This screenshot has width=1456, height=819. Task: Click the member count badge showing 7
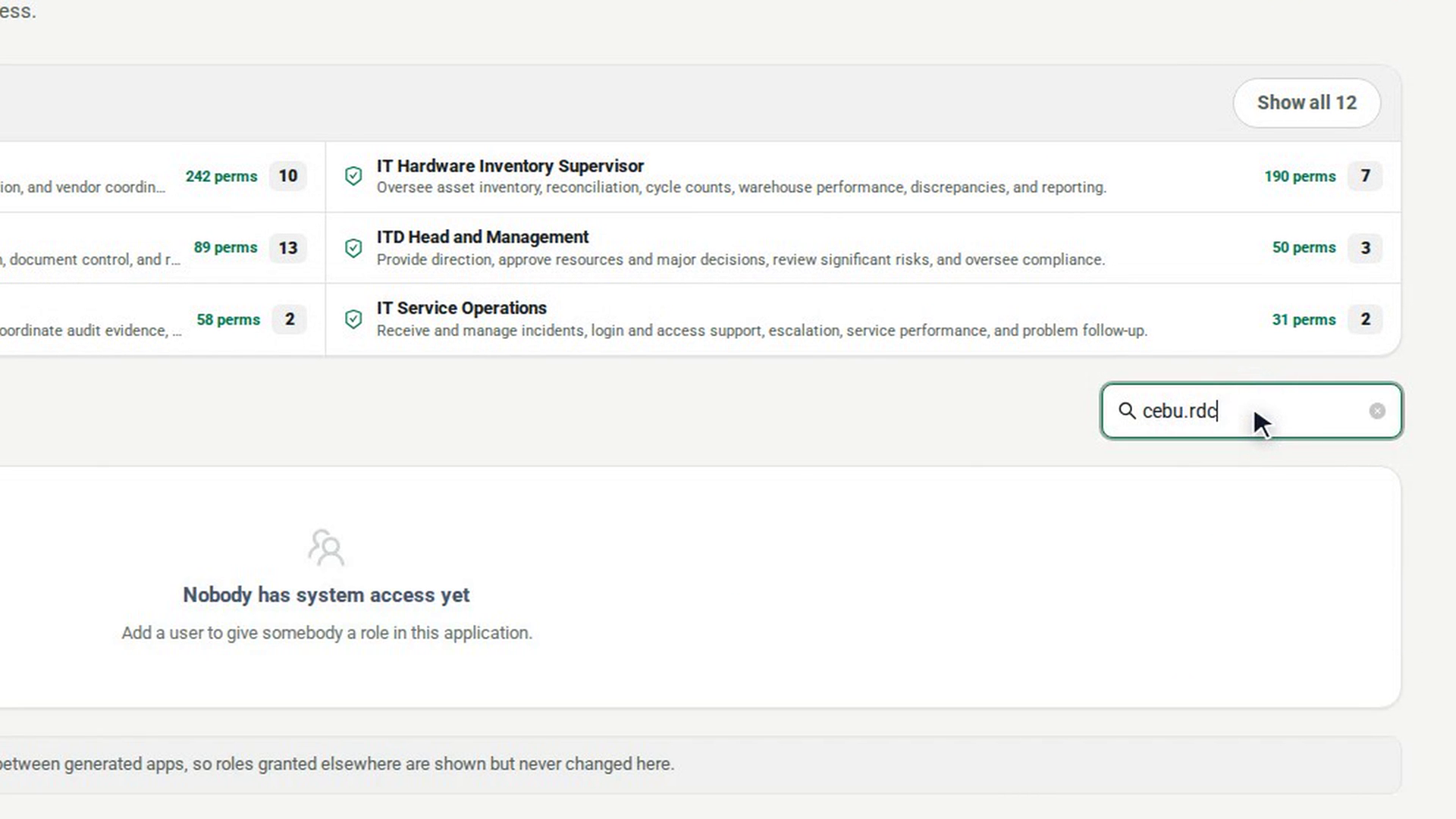(x=1365, y=176)
